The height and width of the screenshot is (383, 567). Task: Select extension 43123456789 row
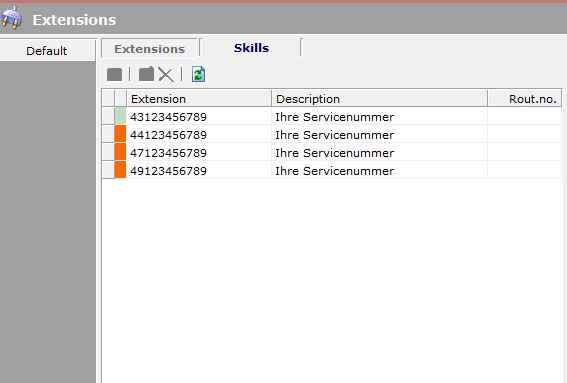point(332,116)
